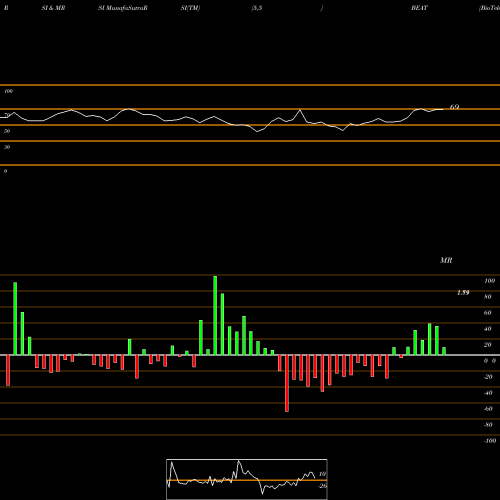Viewport: 500px width, 500px height.
Task: Click the mini chart value 10
Action: pos(322,474)
